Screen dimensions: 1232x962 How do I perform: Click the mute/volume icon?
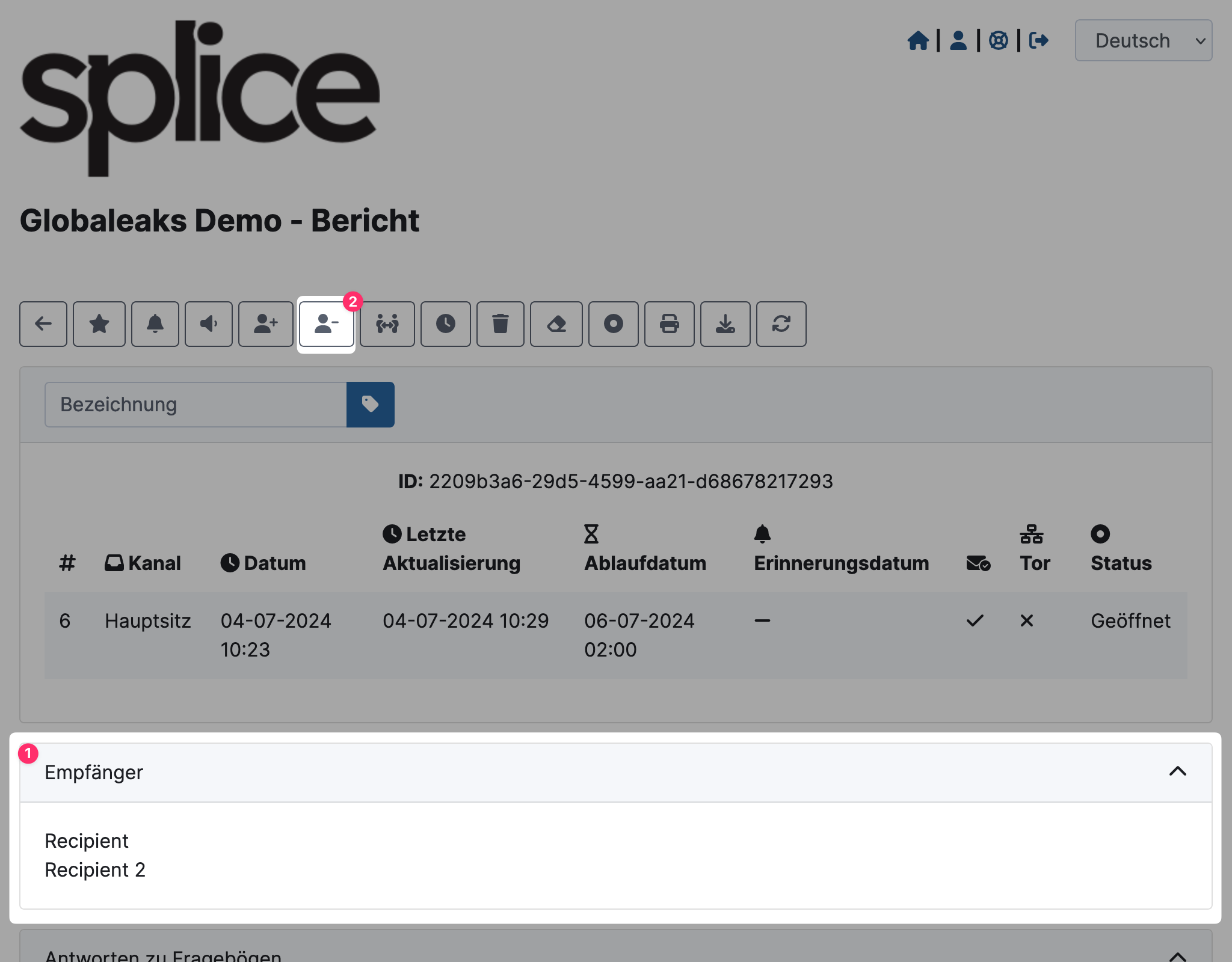(209, 323)
